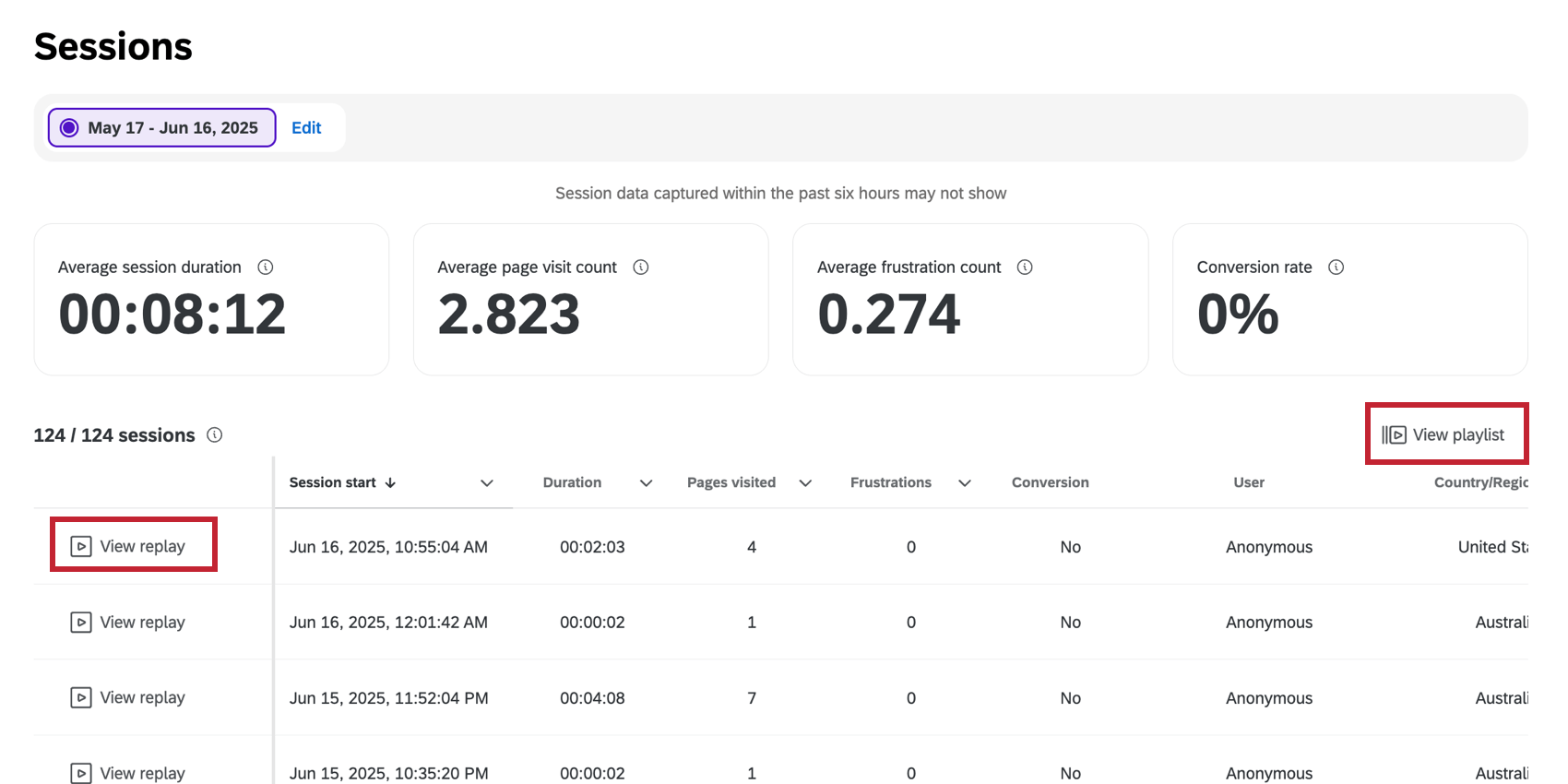
Task: Sort by the Session start column header
Action: coord(333,483)
